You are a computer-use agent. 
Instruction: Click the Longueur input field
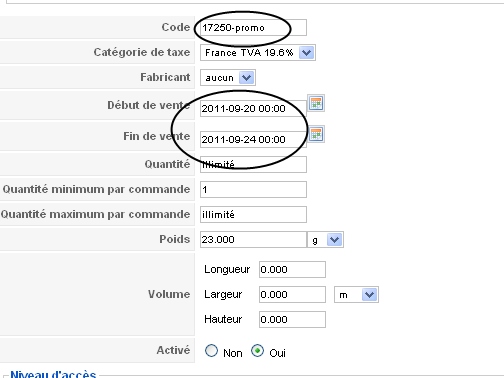(292, 269)
